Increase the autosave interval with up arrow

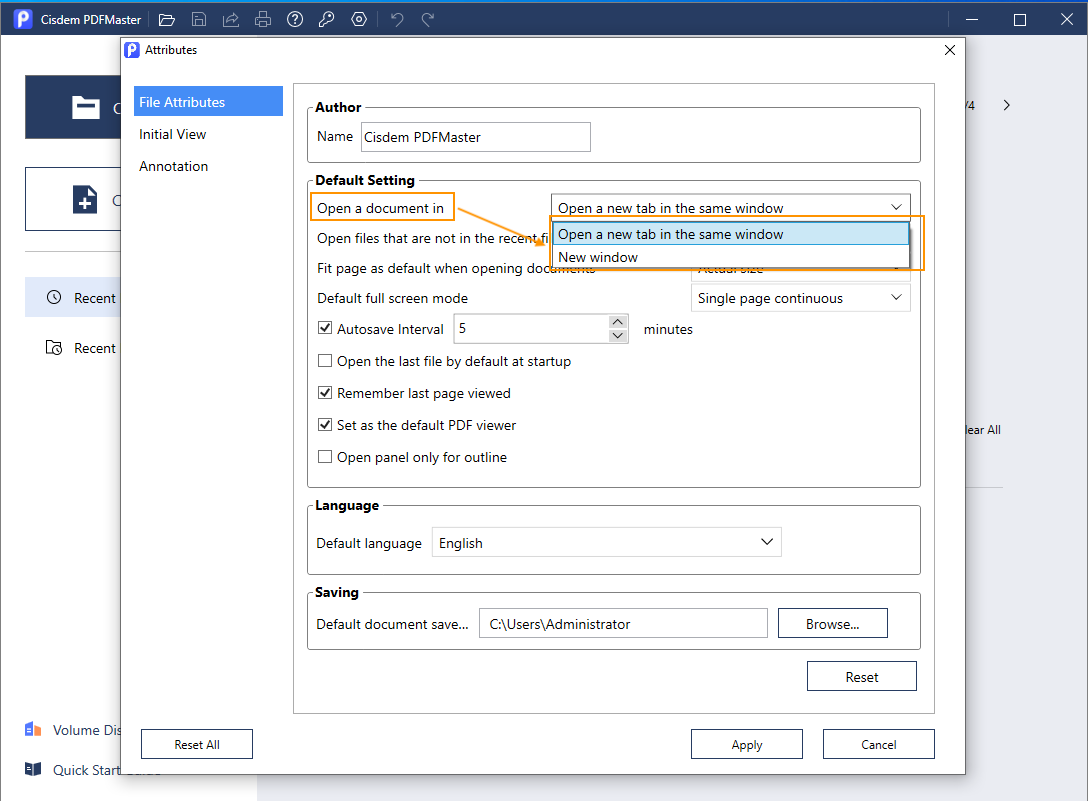[618, 321]
